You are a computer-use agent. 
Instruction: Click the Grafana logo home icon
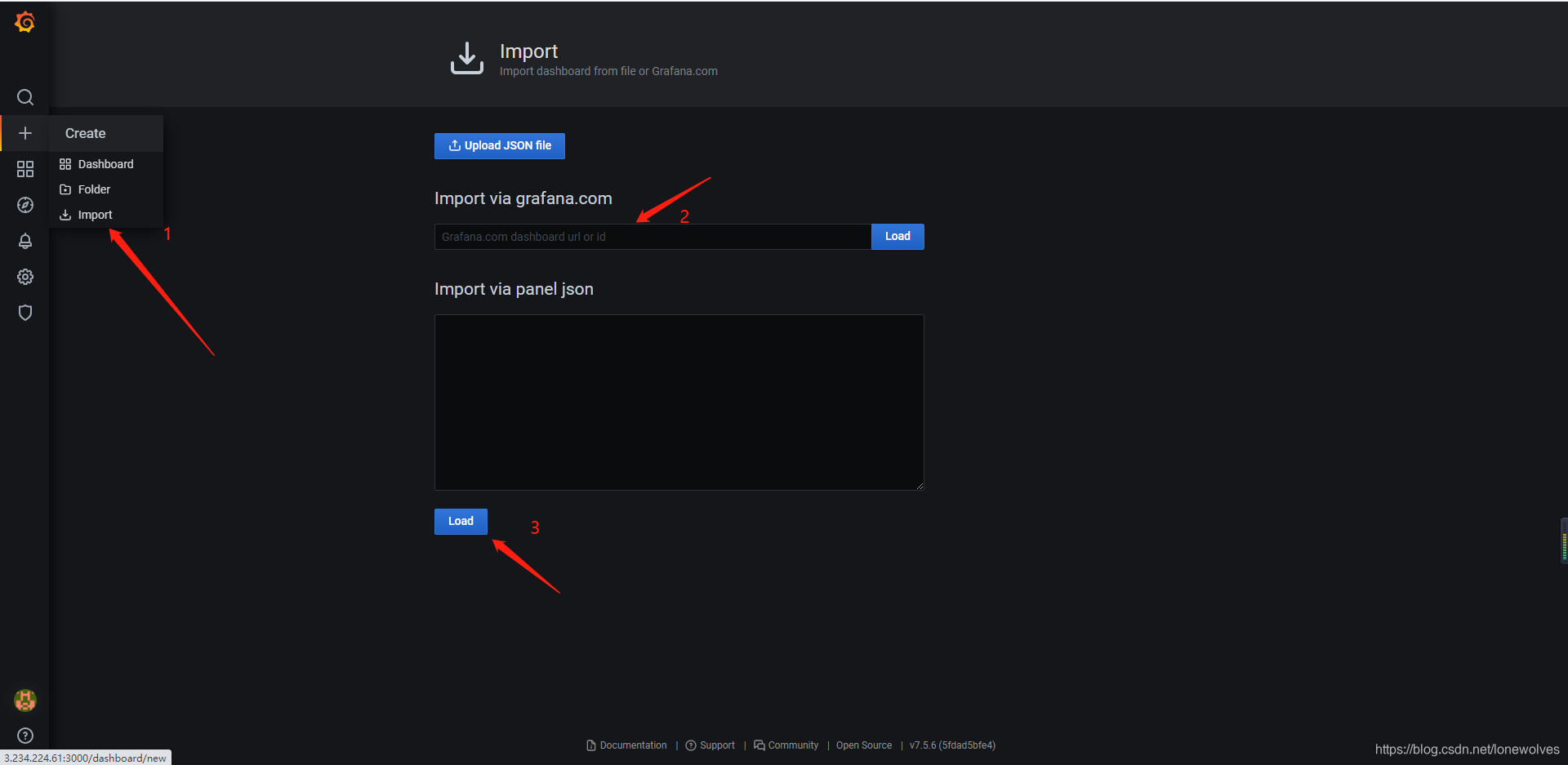click(24, 22)
